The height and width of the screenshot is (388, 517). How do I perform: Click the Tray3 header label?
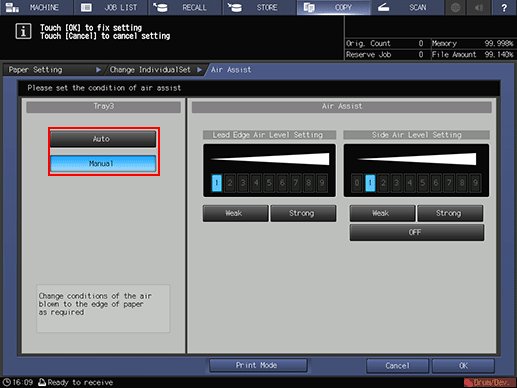click(103, 106)
